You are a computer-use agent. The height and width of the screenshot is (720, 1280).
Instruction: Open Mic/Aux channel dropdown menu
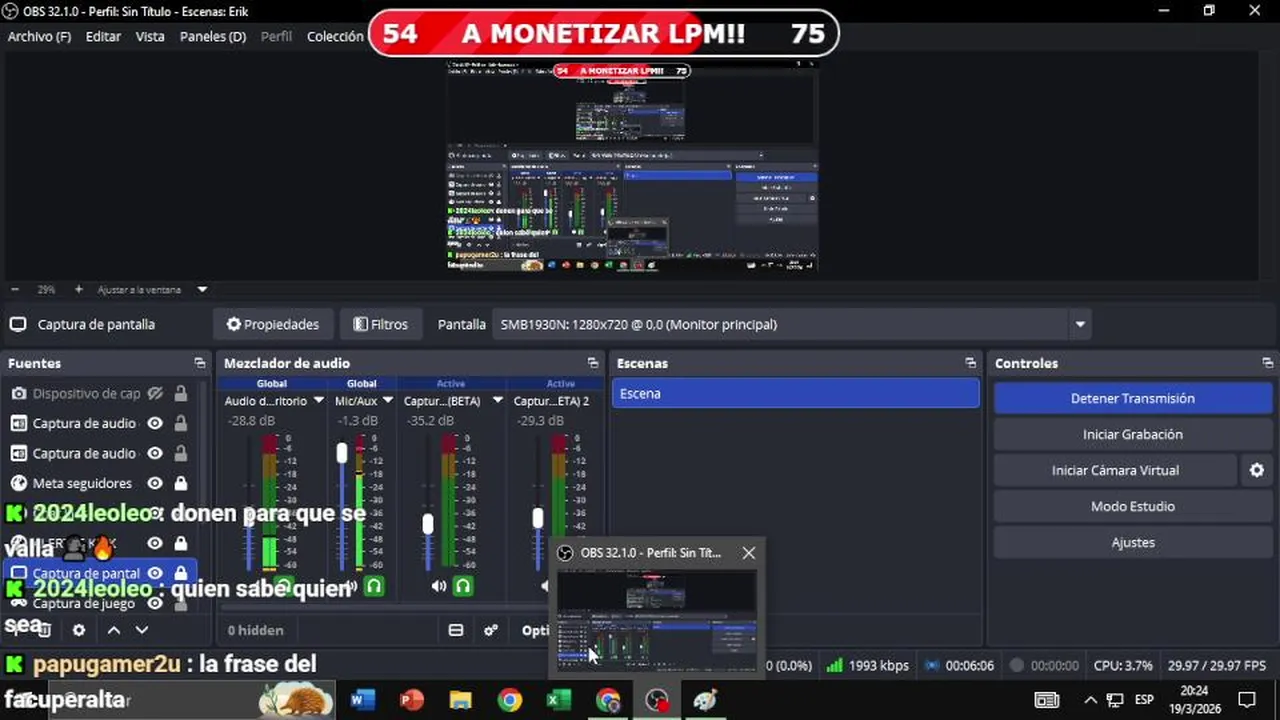click(387, 400)
